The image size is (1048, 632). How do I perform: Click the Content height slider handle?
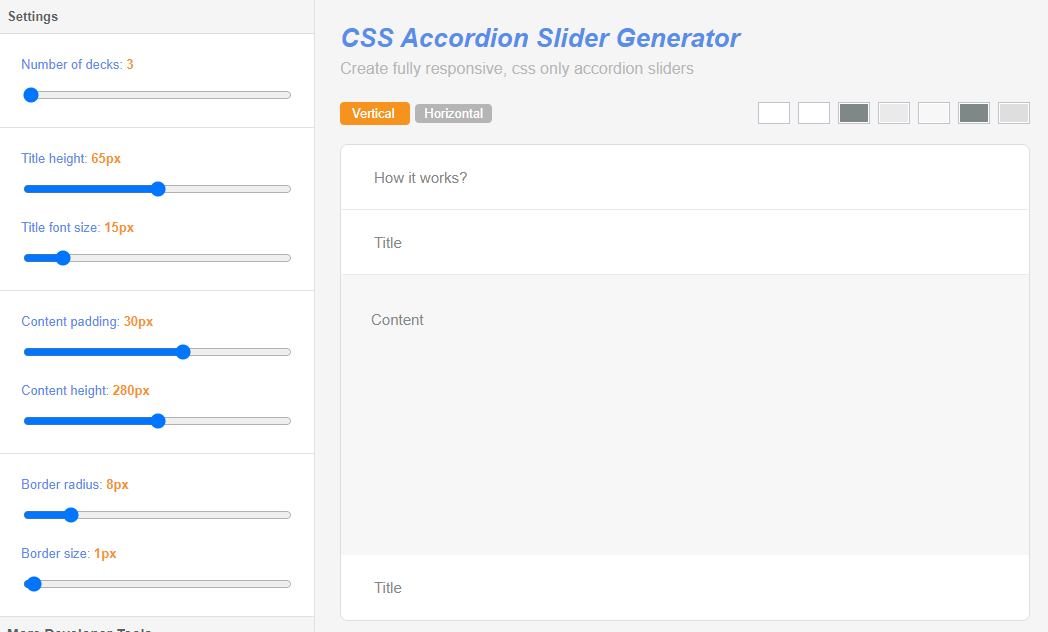click(157, 420)
